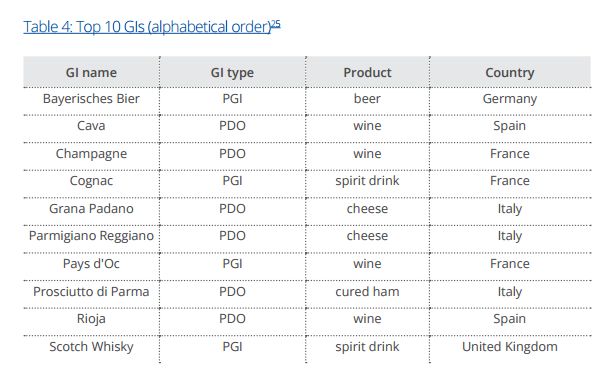
Task: Click the beer product cell
Action: pos(367,99)
